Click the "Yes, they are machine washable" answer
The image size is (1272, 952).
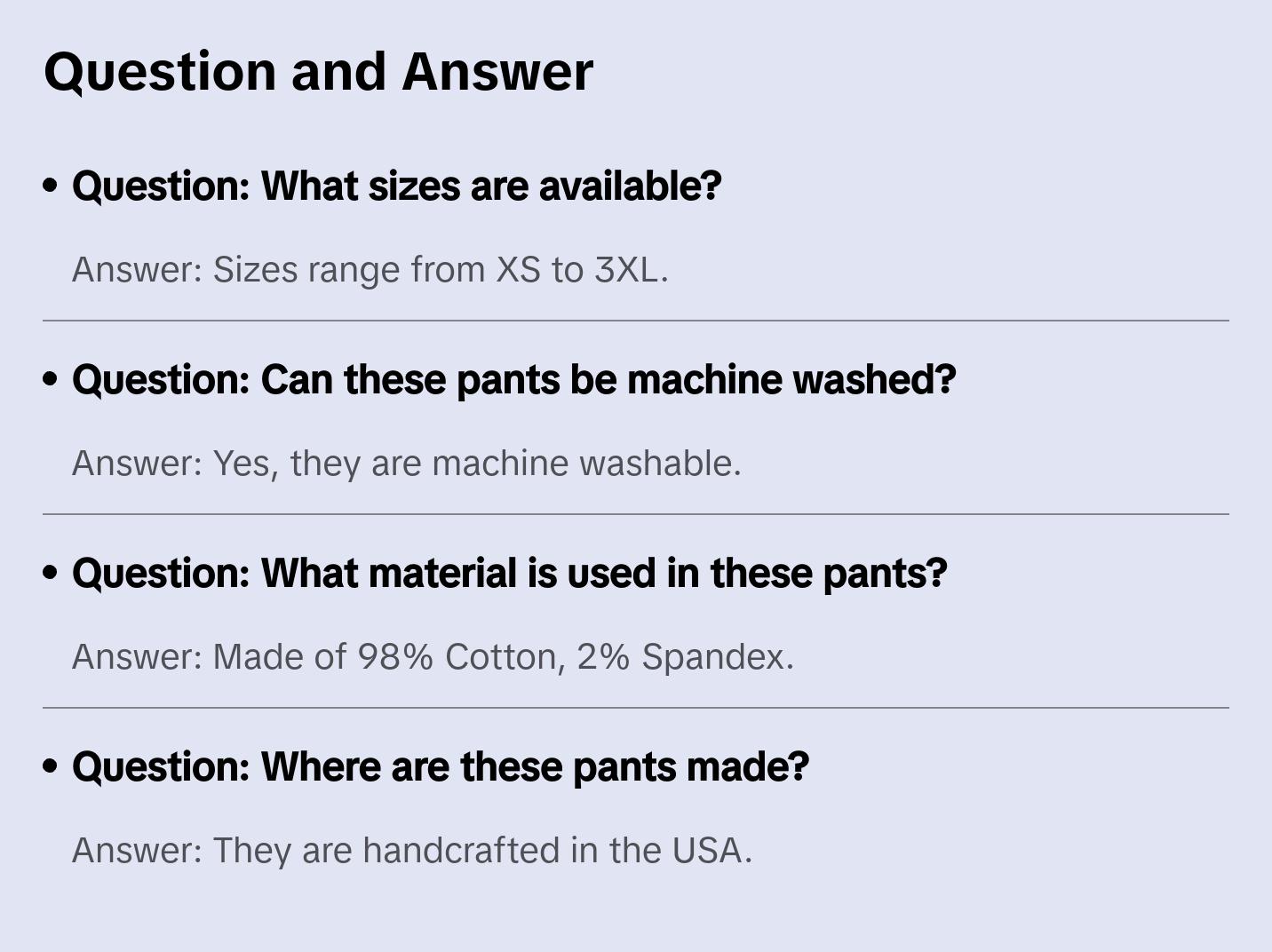(406, 464)
